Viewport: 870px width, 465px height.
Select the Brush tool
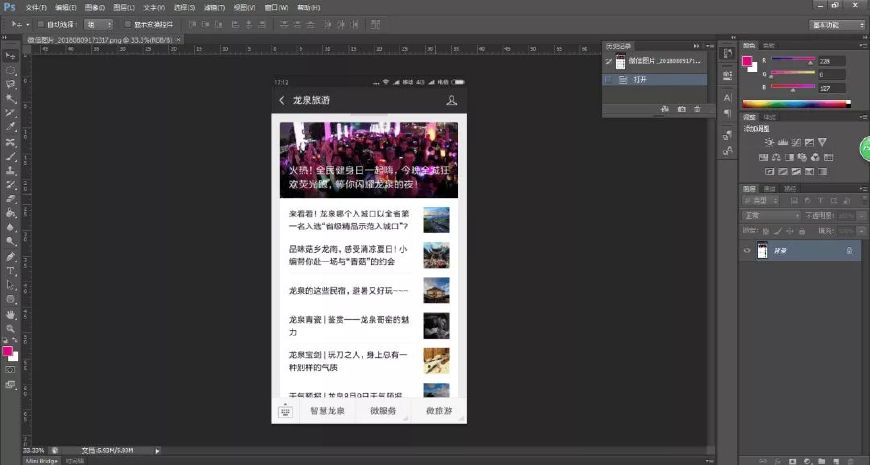10,156
